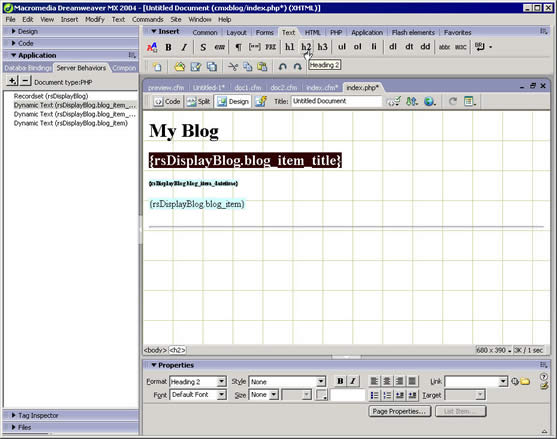Select the Recordset (rsDisplayBlog) row
Viewport: 557px width, 439px height.
51,96
